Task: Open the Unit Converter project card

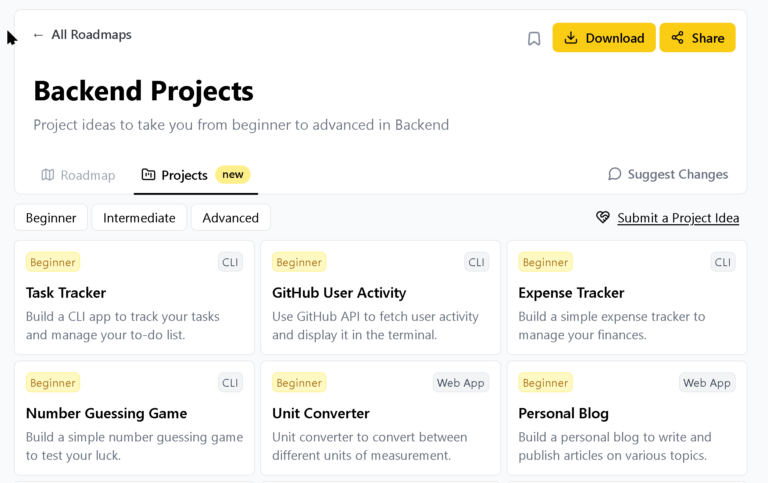Action: [x=380, y=418]
